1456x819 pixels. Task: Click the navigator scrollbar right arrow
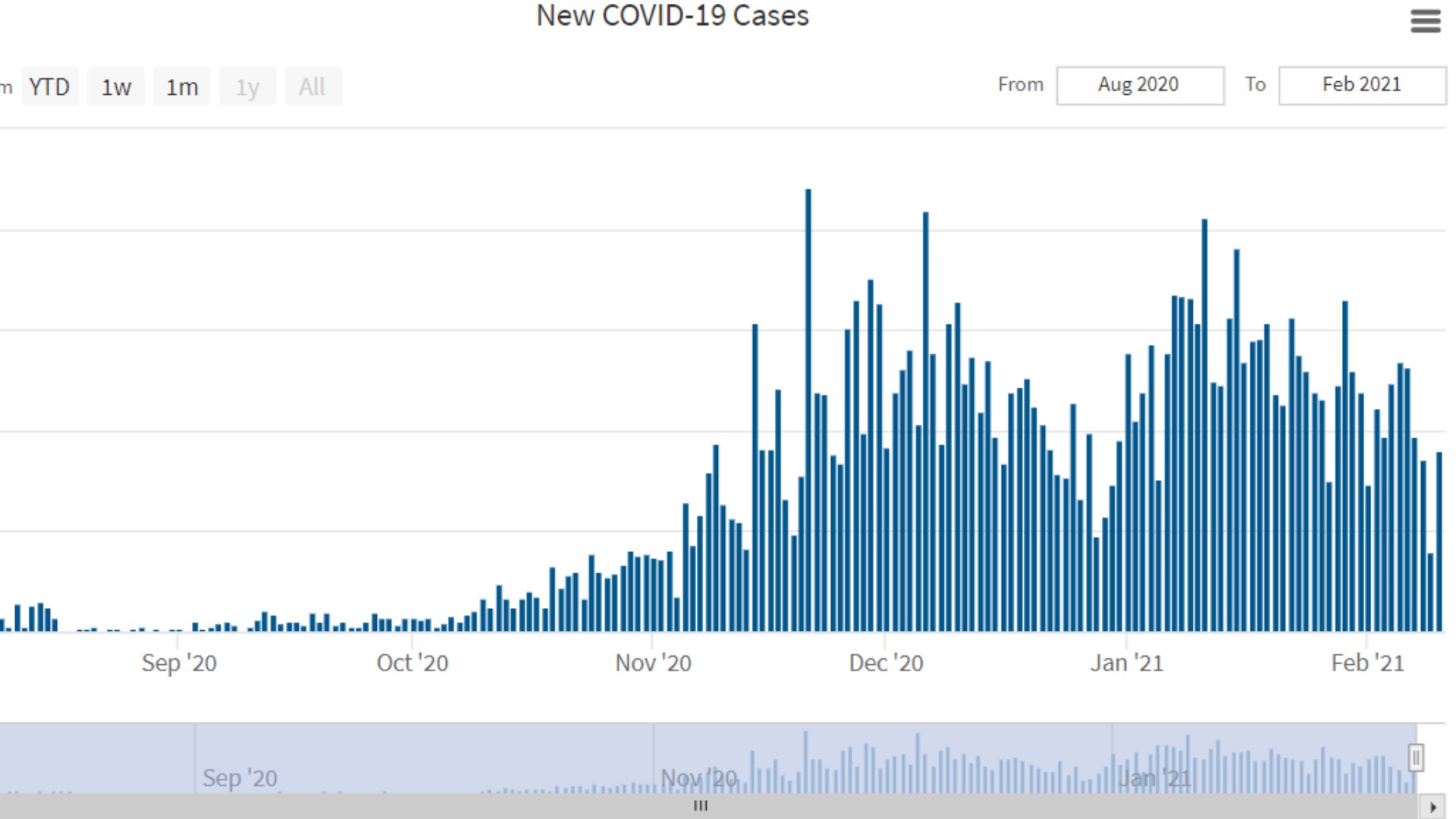click(1433, 807)
